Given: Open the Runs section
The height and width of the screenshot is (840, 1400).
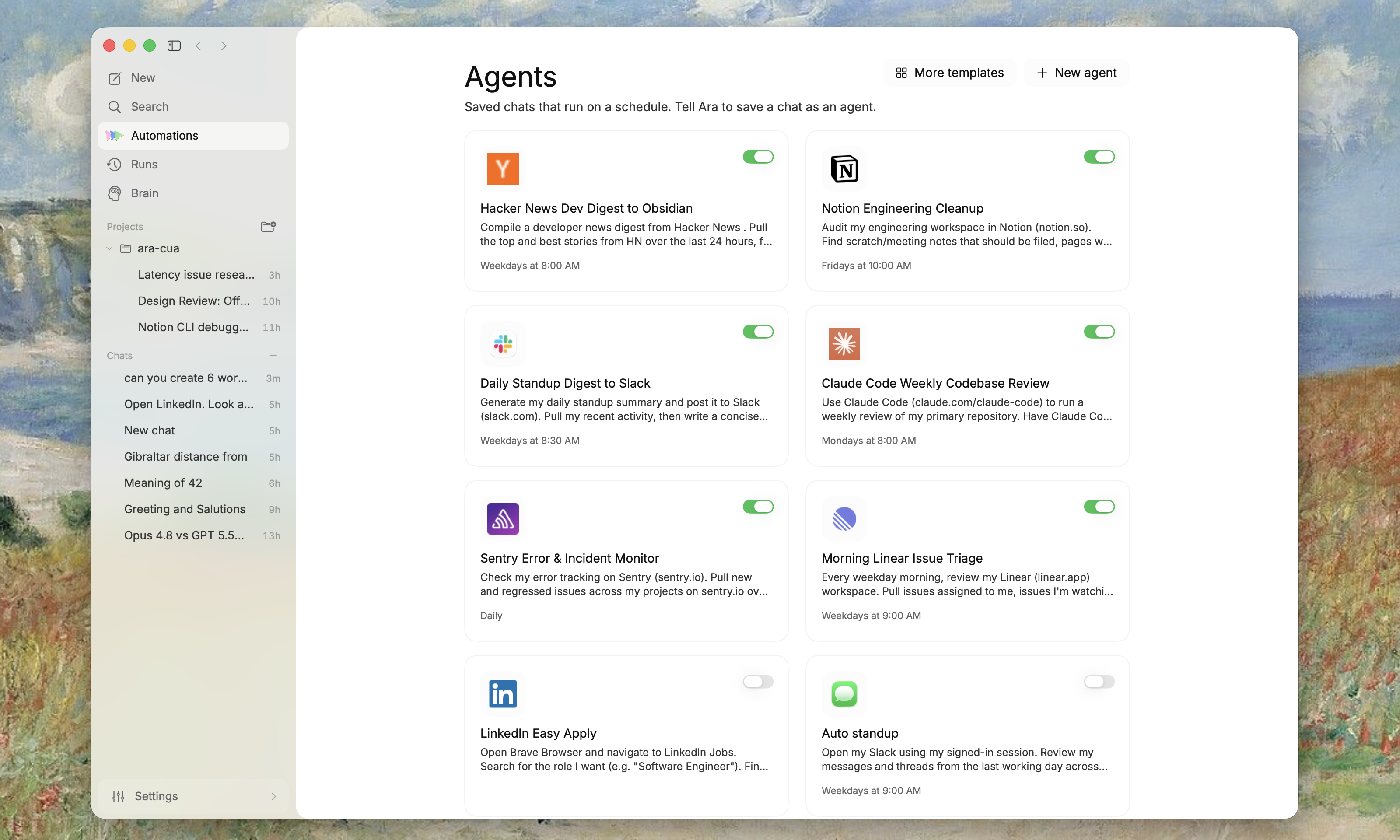Looking at the screenshot, I should (193, 164).
